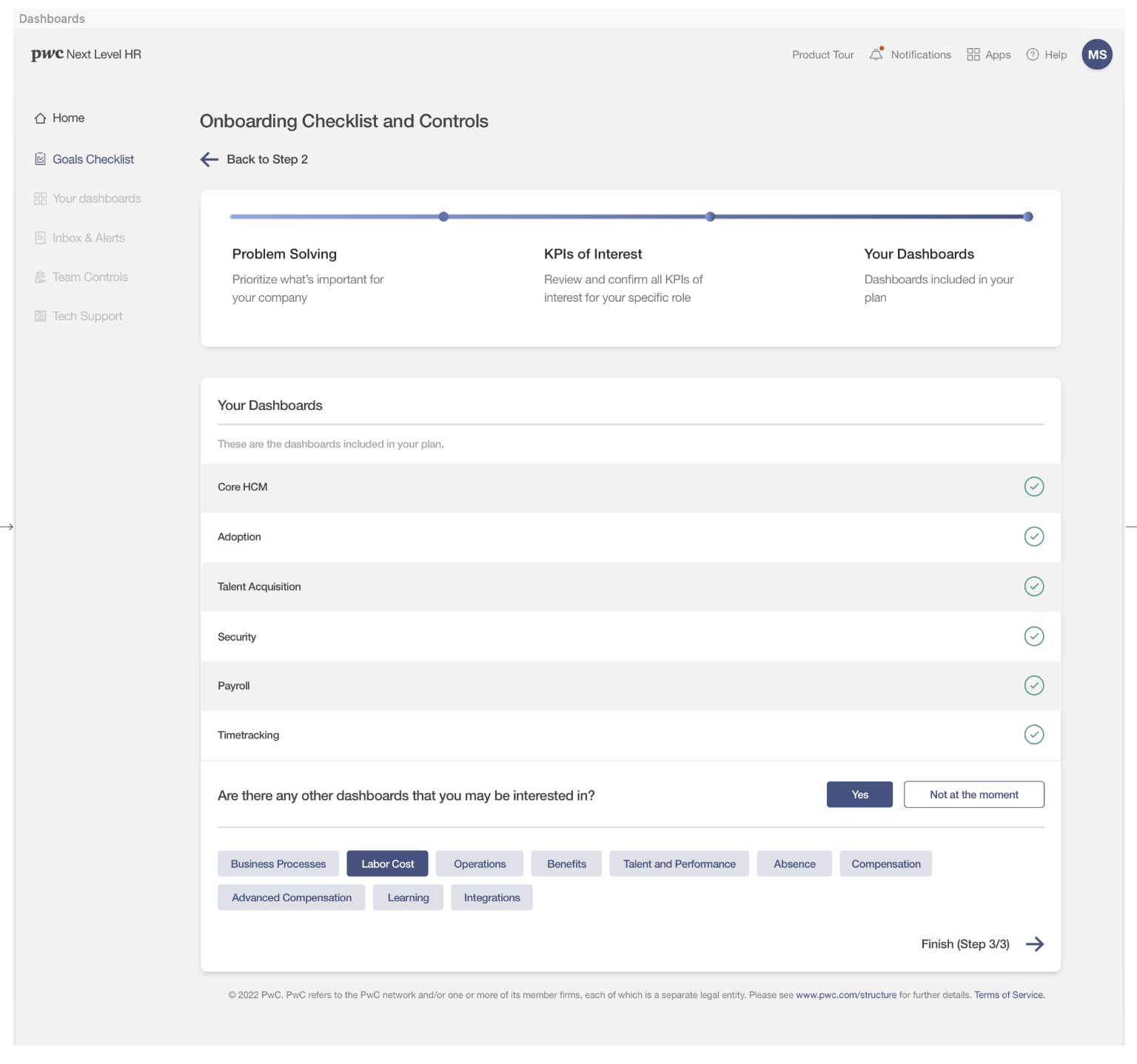Go Back to Step 2
This screenshot has width=1137, height=1064.
[x=267, y=159]
